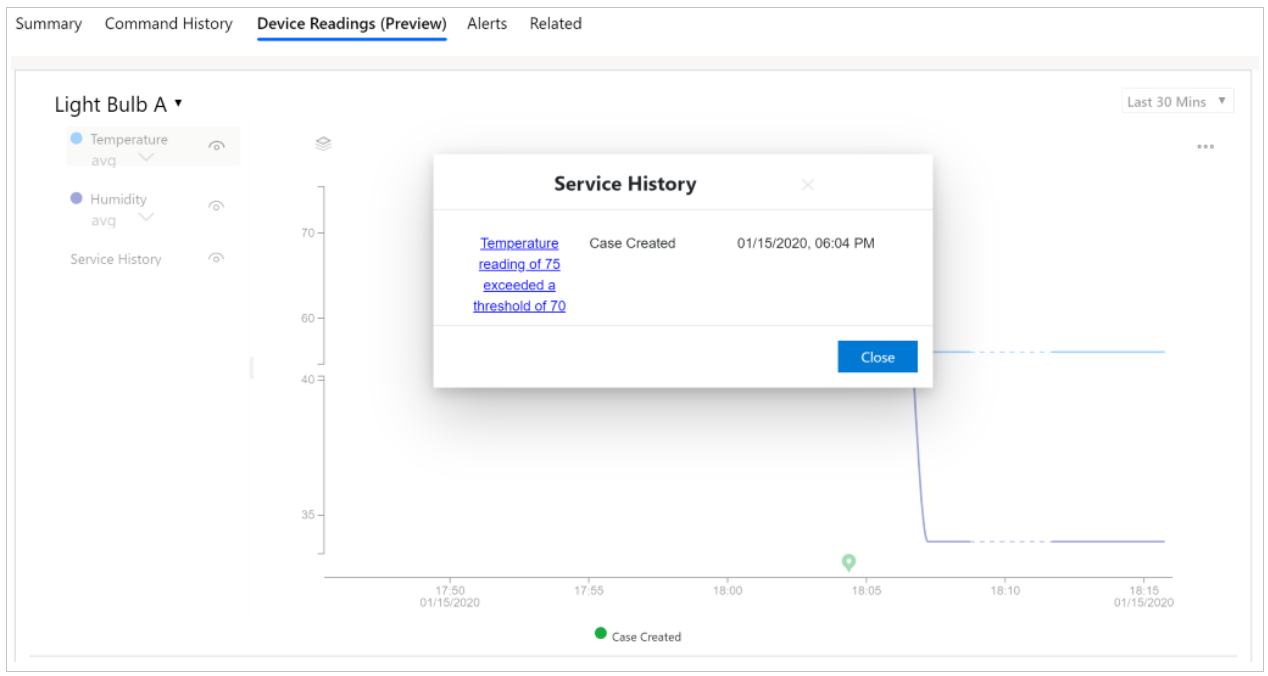
Task: Click the 01/15/2020, 06:04 PM timestamp
Action: pyautogui.click(x=806, y=243)
